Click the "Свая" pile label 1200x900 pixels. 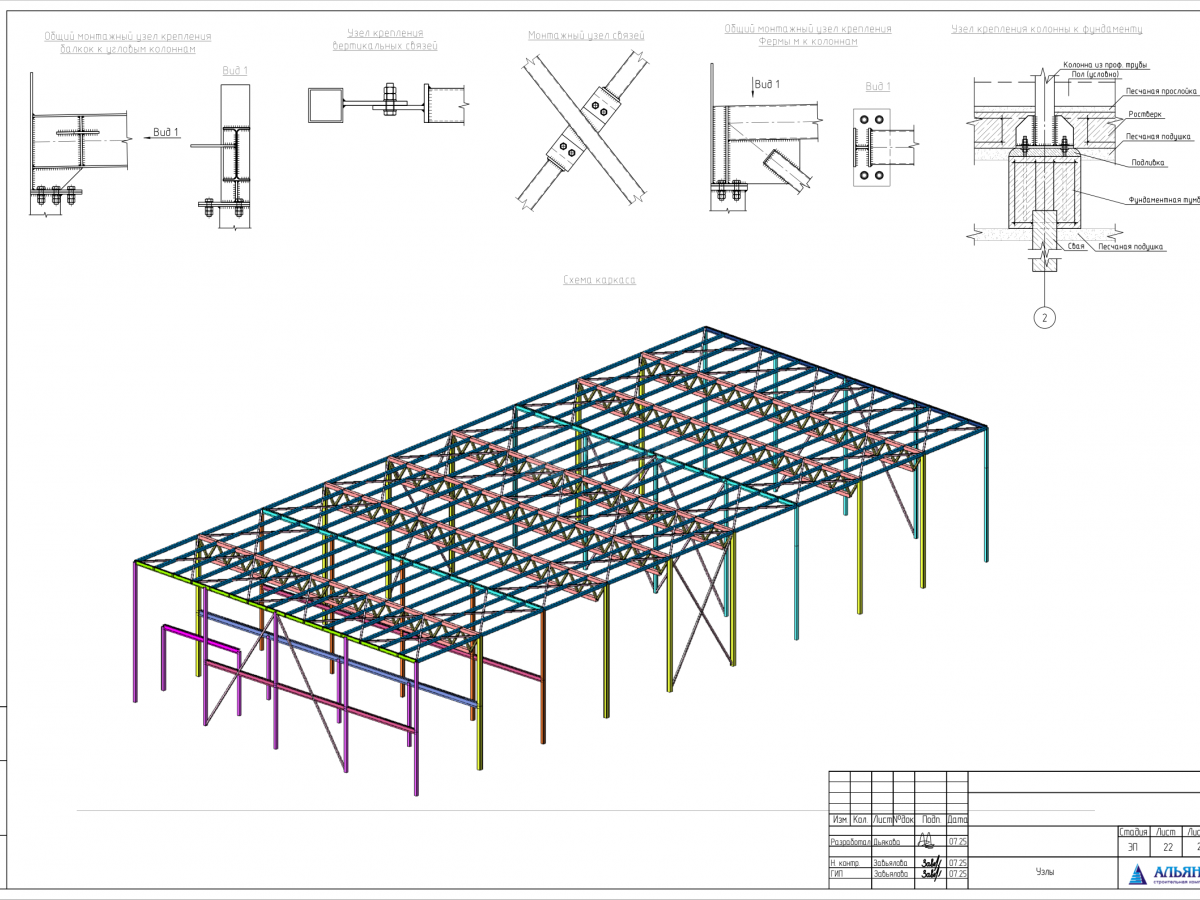pos(1076,246)
